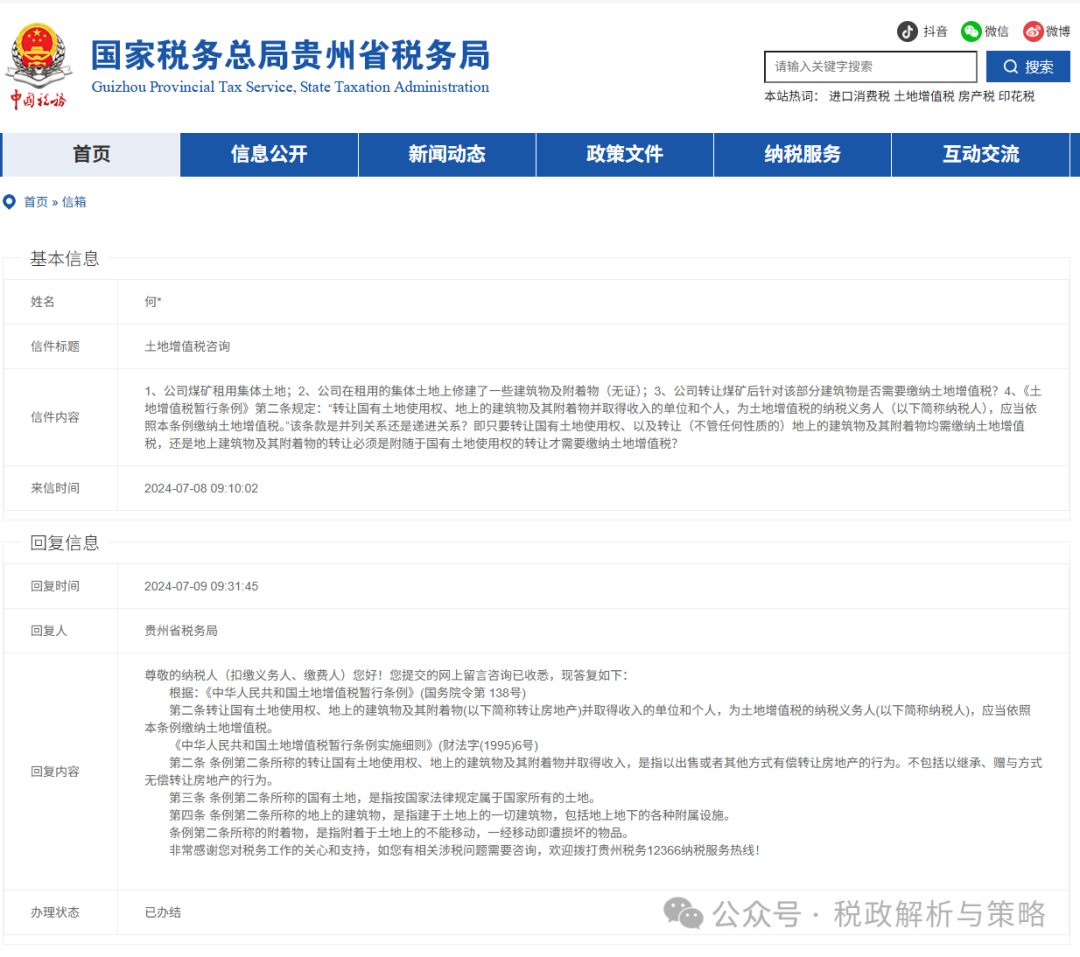Click the 印花税 hot word link
Image resolution: width=1080 pixels, height=957 pixels.
pos(1017,97)
